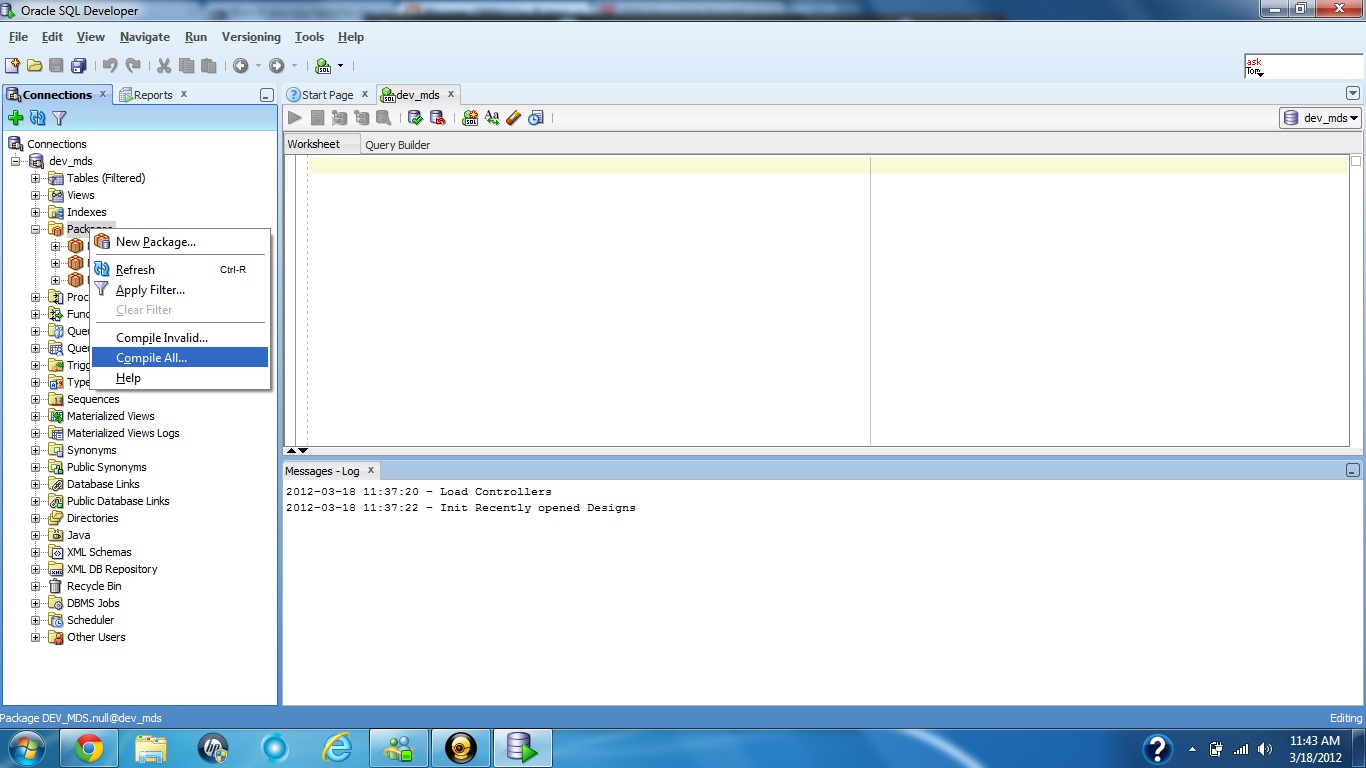Select the Other Users tree item

pyautogui.click(x=96, y=637)
